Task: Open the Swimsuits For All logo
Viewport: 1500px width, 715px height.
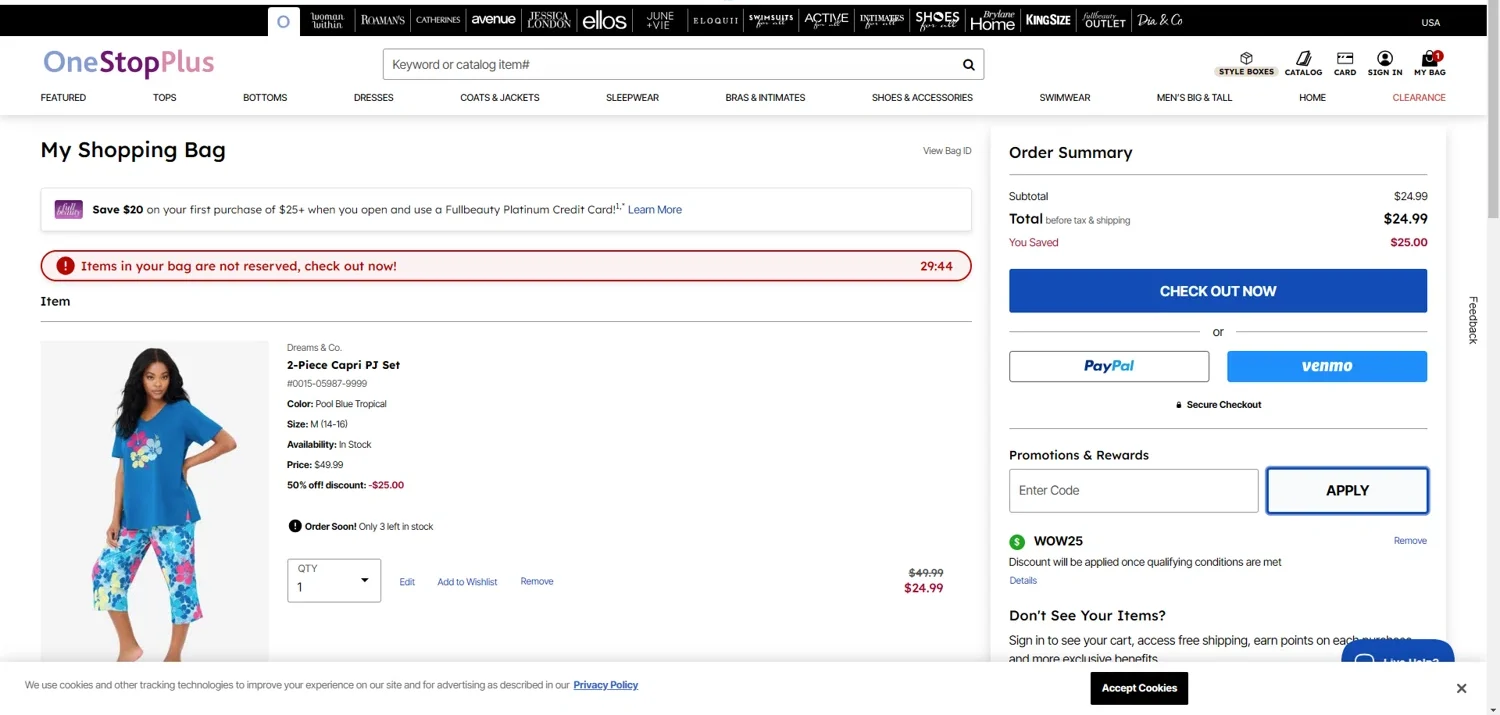Action: click(771, 20)
